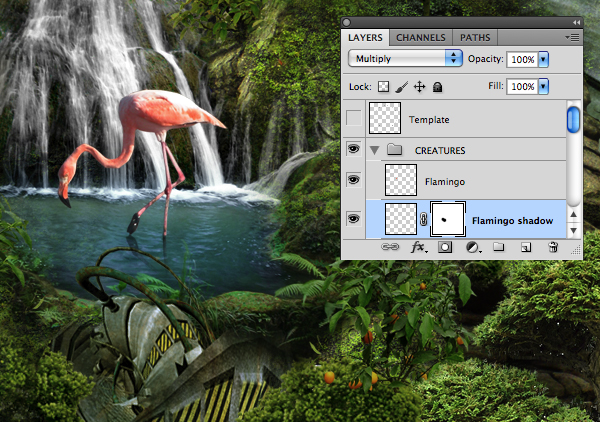Viewport: 600px width, 422px height.
Task: Enable Lock position move icon
Action: click(420, 87)
